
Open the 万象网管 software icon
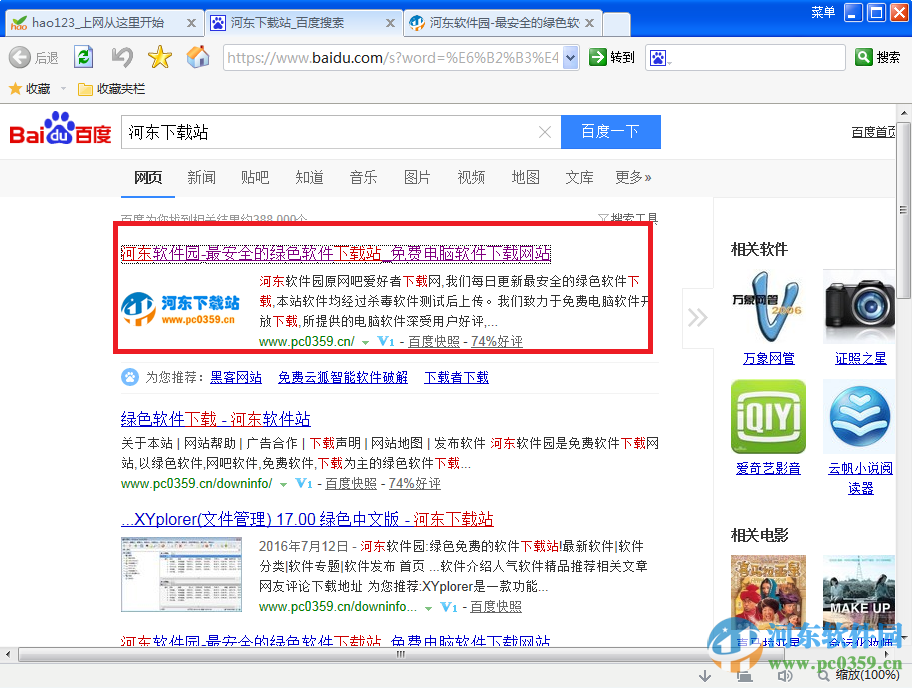click(768, 307)
